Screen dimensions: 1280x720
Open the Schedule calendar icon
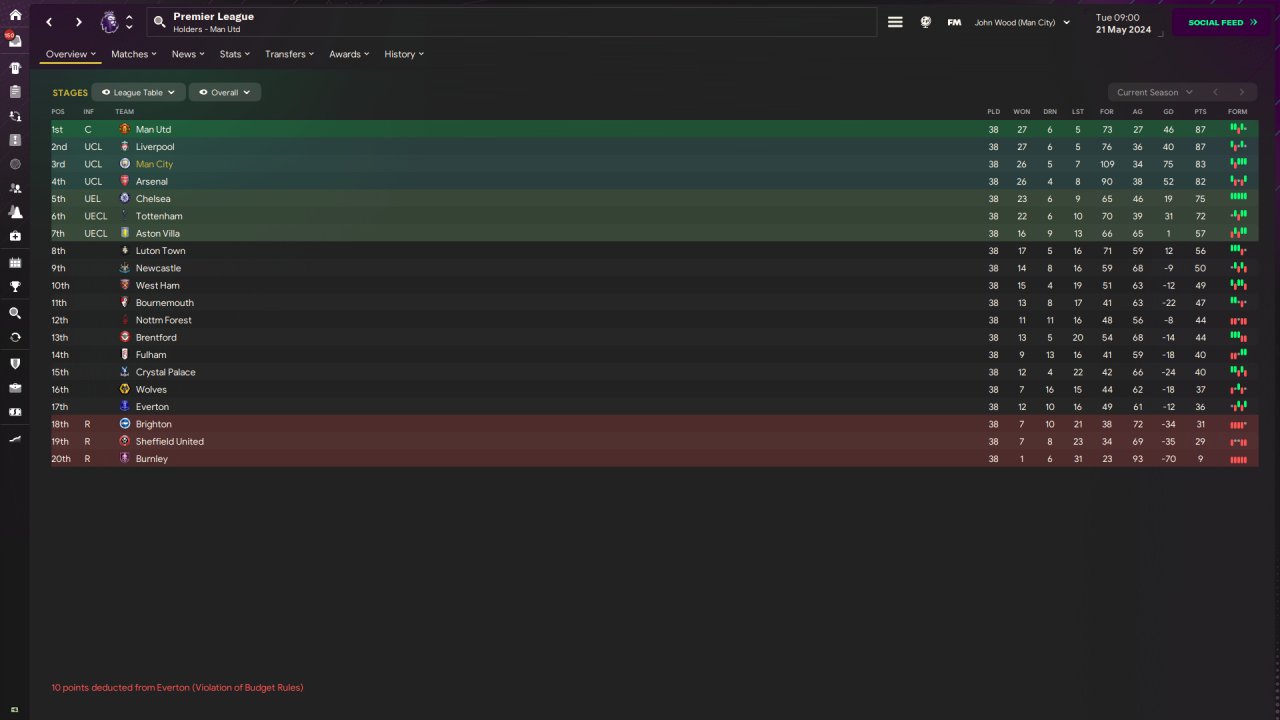coord(15,263)
